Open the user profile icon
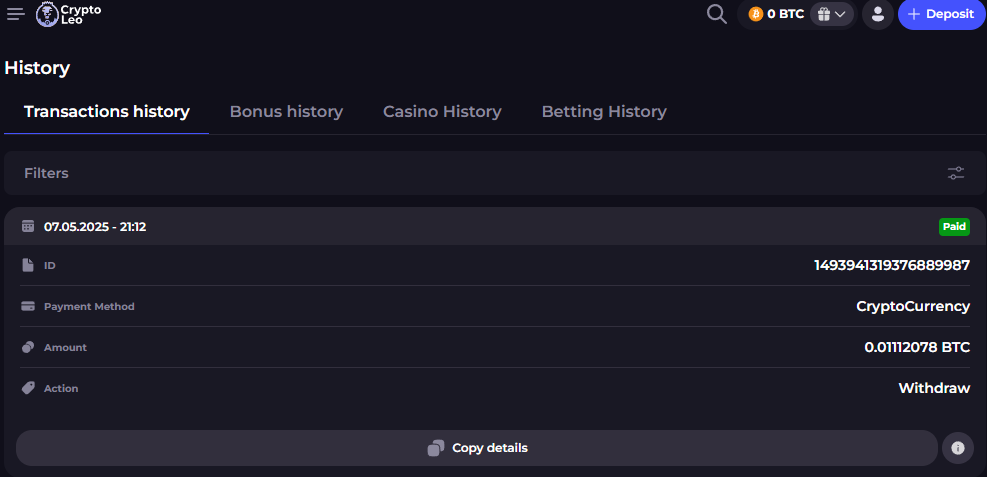The width and height of the screenshot is (987, 477). coord(877,14)
